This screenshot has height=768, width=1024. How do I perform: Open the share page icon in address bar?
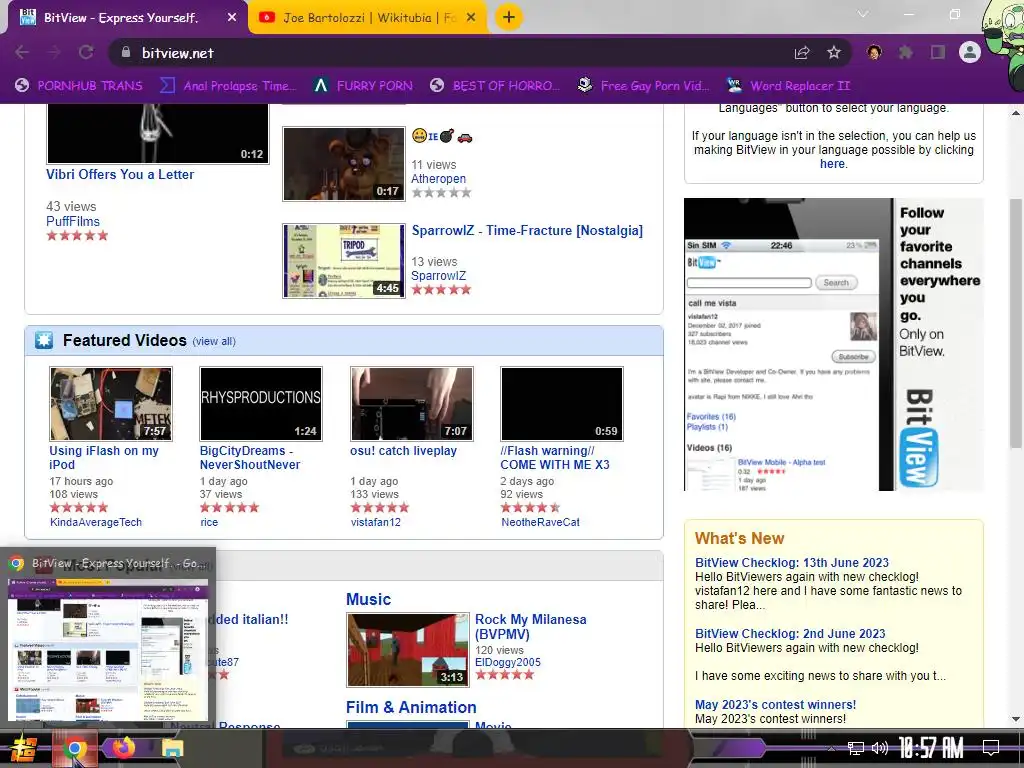tap(802, 52)
